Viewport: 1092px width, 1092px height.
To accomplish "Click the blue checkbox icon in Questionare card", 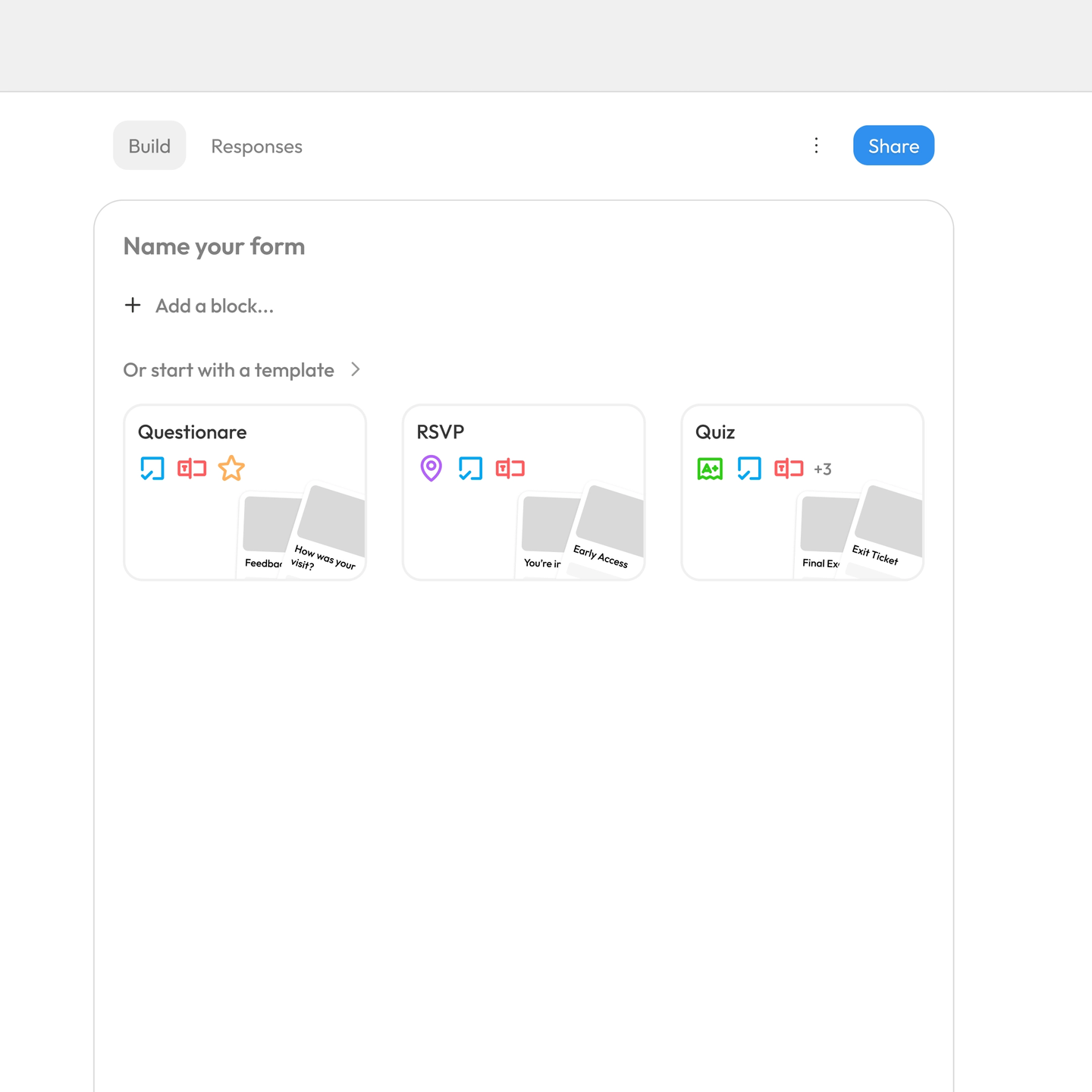I will click(152, 469).
